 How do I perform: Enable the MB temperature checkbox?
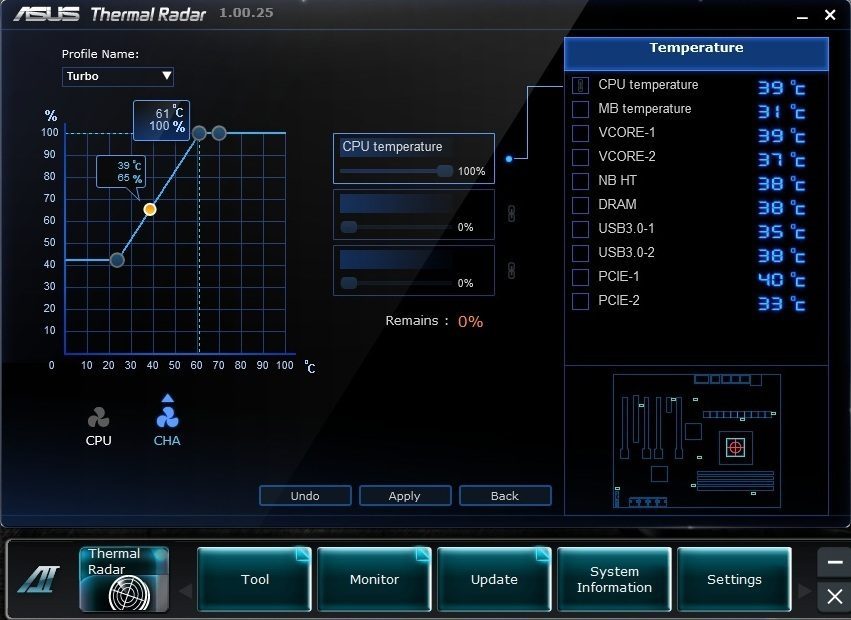(580, 109)
